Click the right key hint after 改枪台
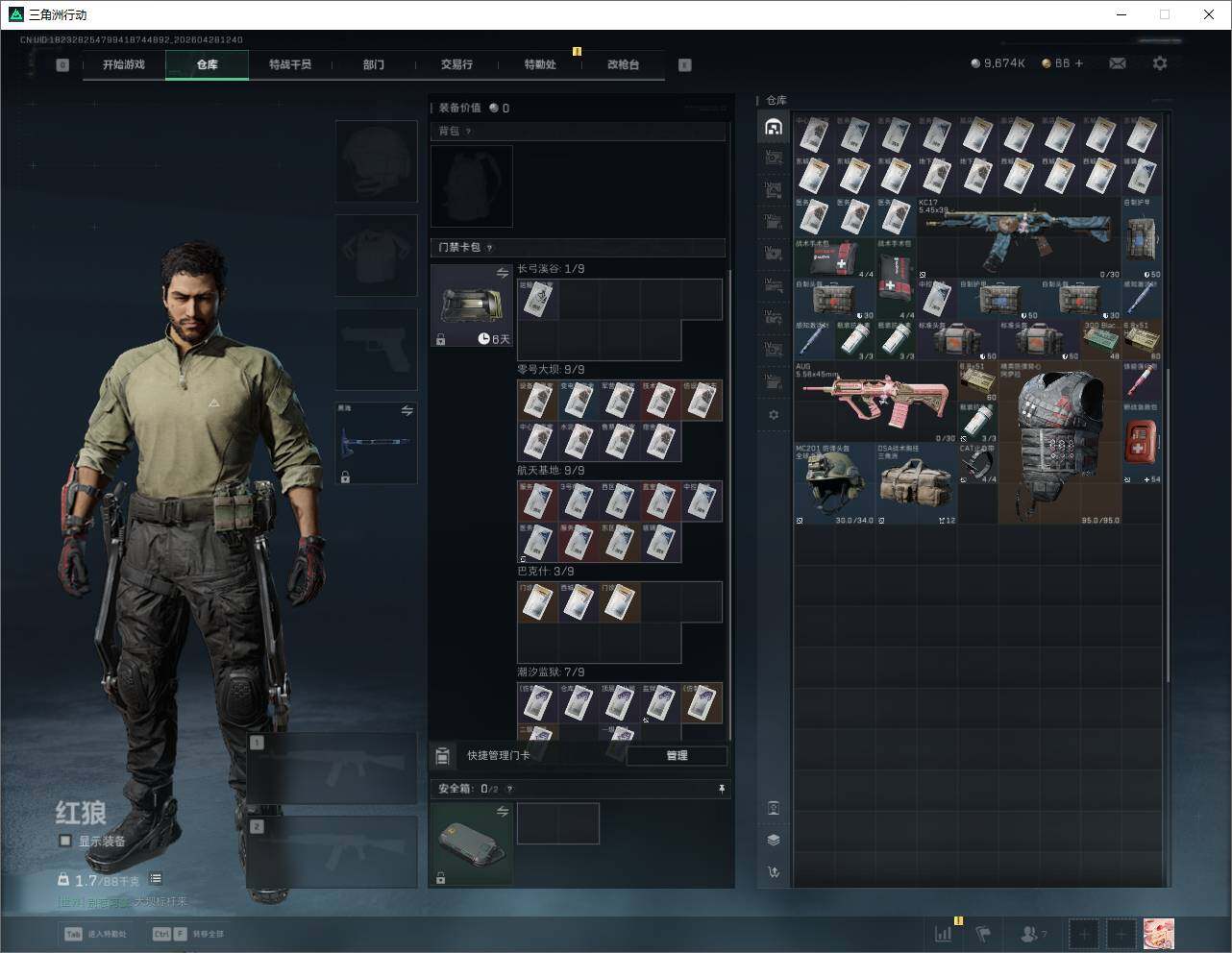Image resolution: width=1232 pixels, height=953 pixels. [685, 65]
